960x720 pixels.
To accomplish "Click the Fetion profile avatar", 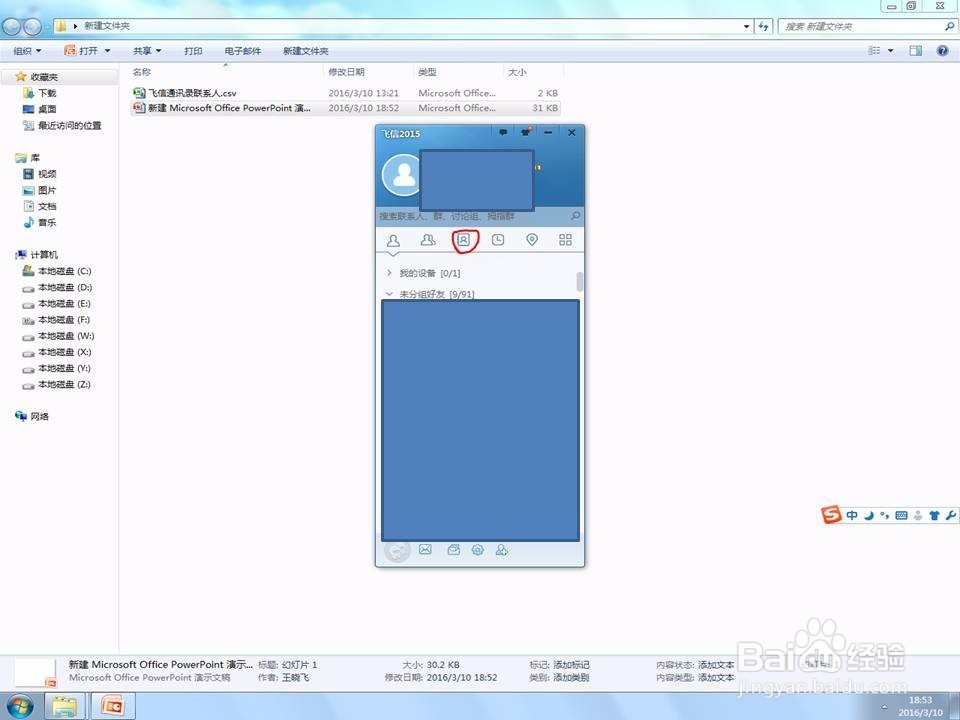I will pyautogui.click(x=402, y=175).
